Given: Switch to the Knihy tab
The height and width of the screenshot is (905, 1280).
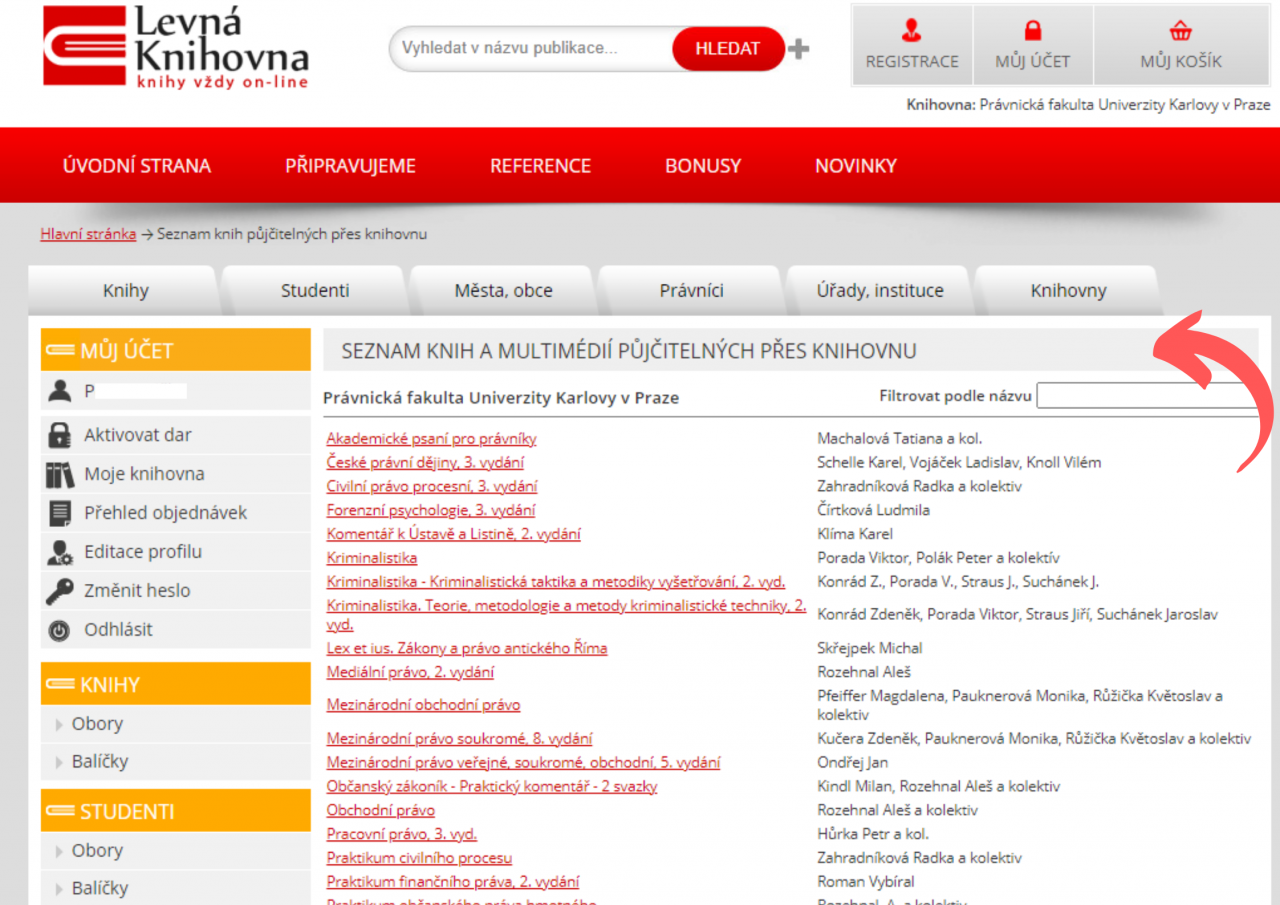Looking at the screenshot, I should coord(125,291).
